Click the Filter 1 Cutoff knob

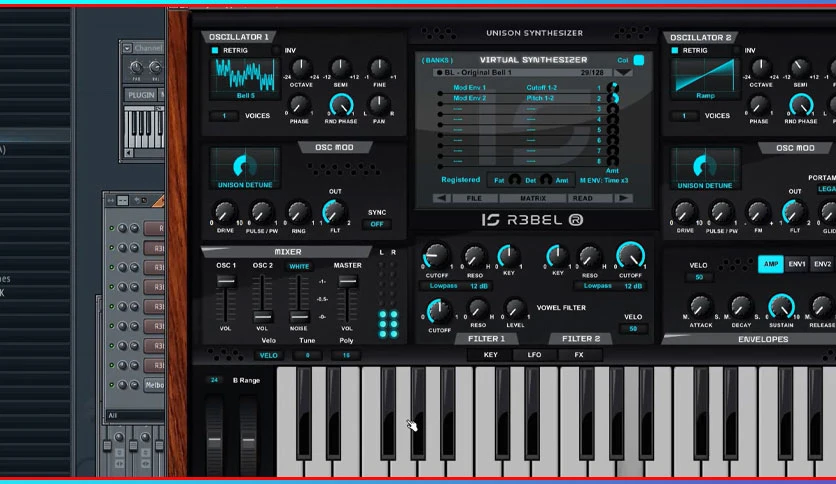click(437, 256)
